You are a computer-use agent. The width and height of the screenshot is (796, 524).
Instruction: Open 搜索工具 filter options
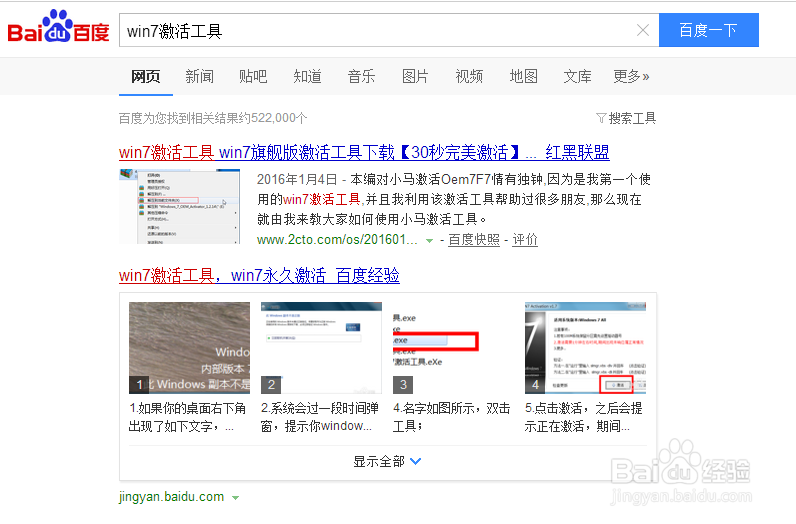click(626, 118)
